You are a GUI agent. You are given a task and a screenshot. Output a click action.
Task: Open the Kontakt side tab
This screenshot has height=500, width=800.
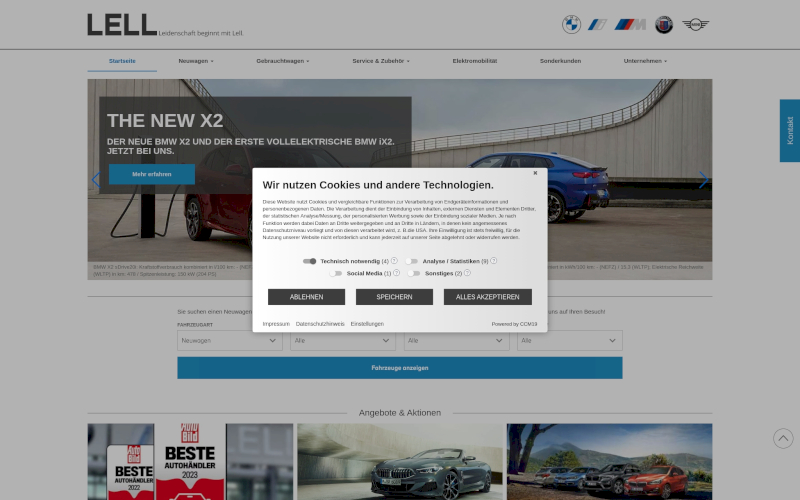coord(790,131)
